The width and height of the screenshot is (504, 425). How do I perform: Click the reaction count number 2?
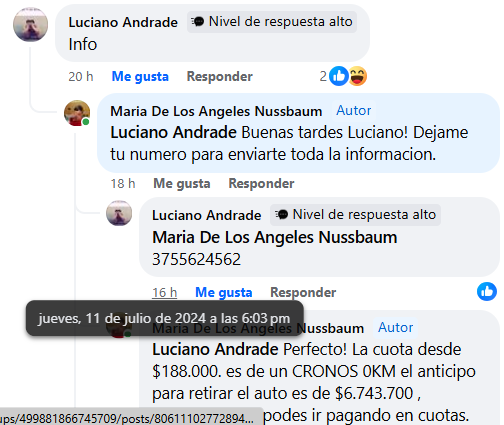pos(323,76)
